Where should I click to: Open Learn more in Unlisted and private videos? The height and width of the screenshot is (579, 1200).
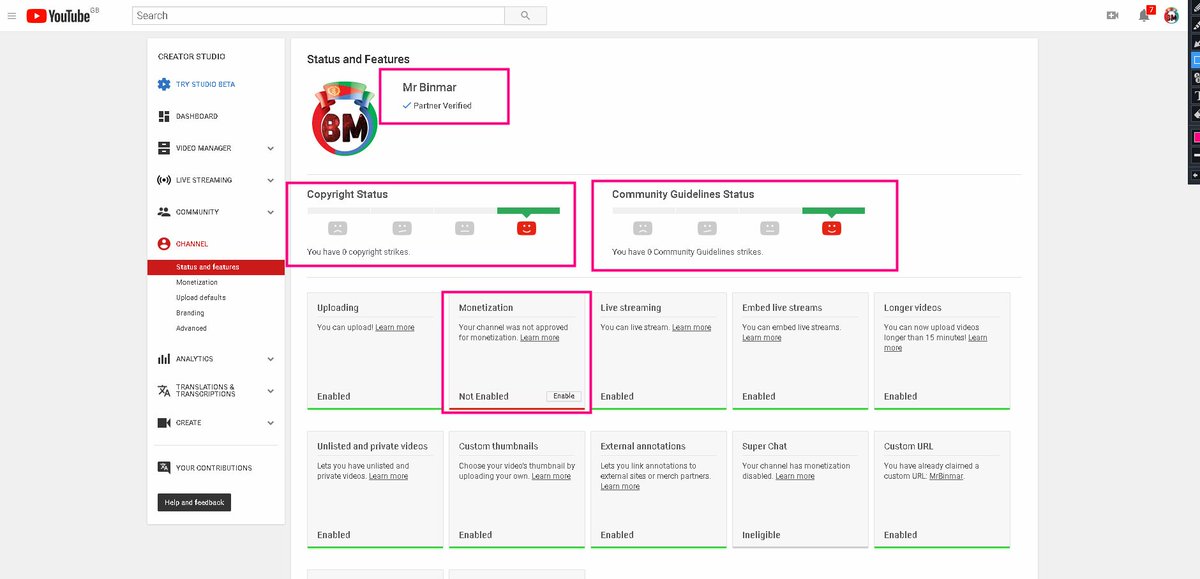[x=388, y=476]
